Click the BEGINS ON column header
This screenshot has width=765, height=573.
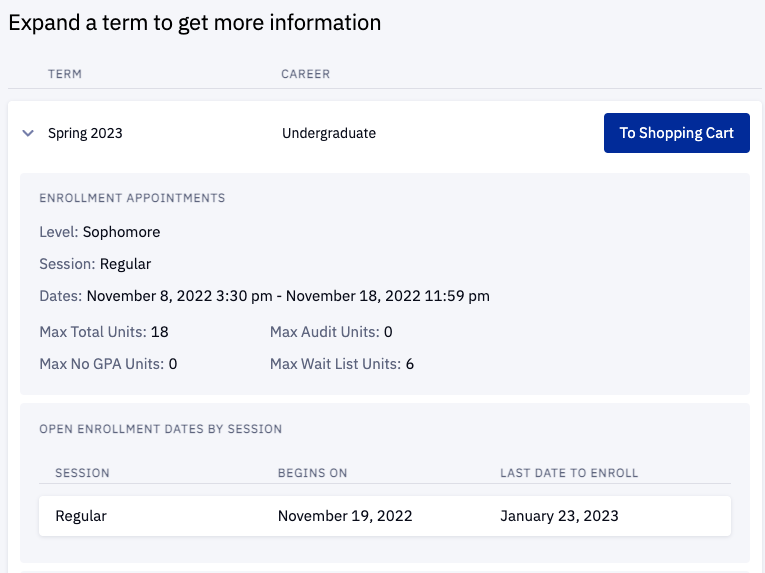pyautogui.click(x=312, y=473)
